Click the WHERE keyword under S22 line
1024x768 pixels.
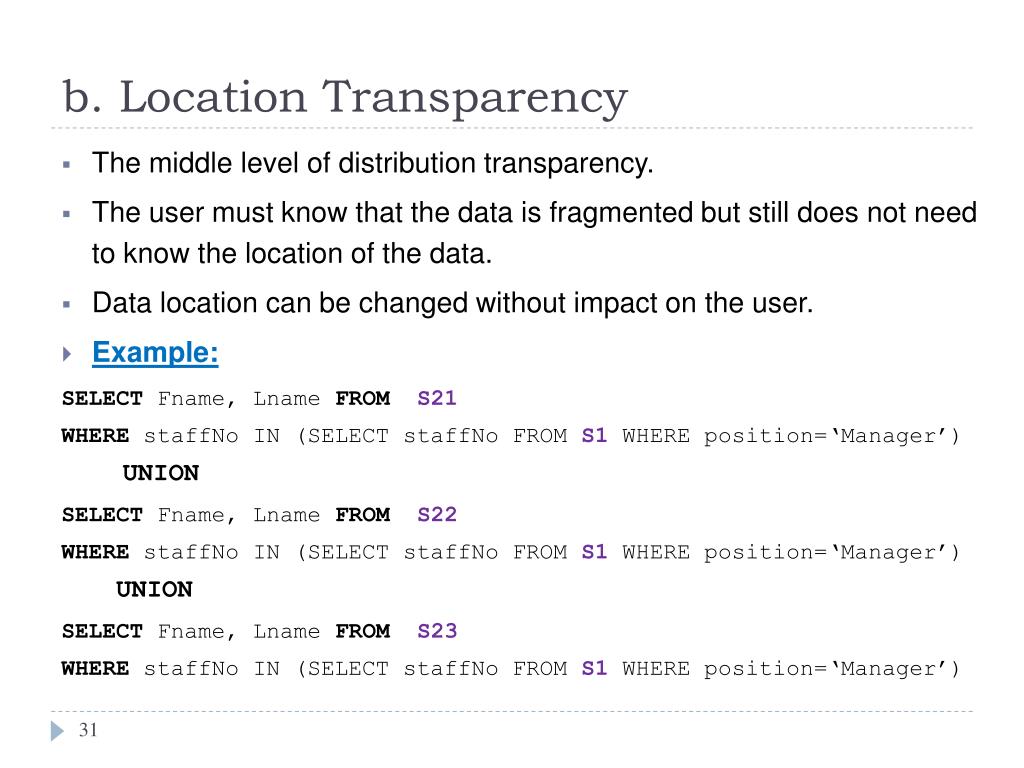pyautogui.click(x=95, y=552)
